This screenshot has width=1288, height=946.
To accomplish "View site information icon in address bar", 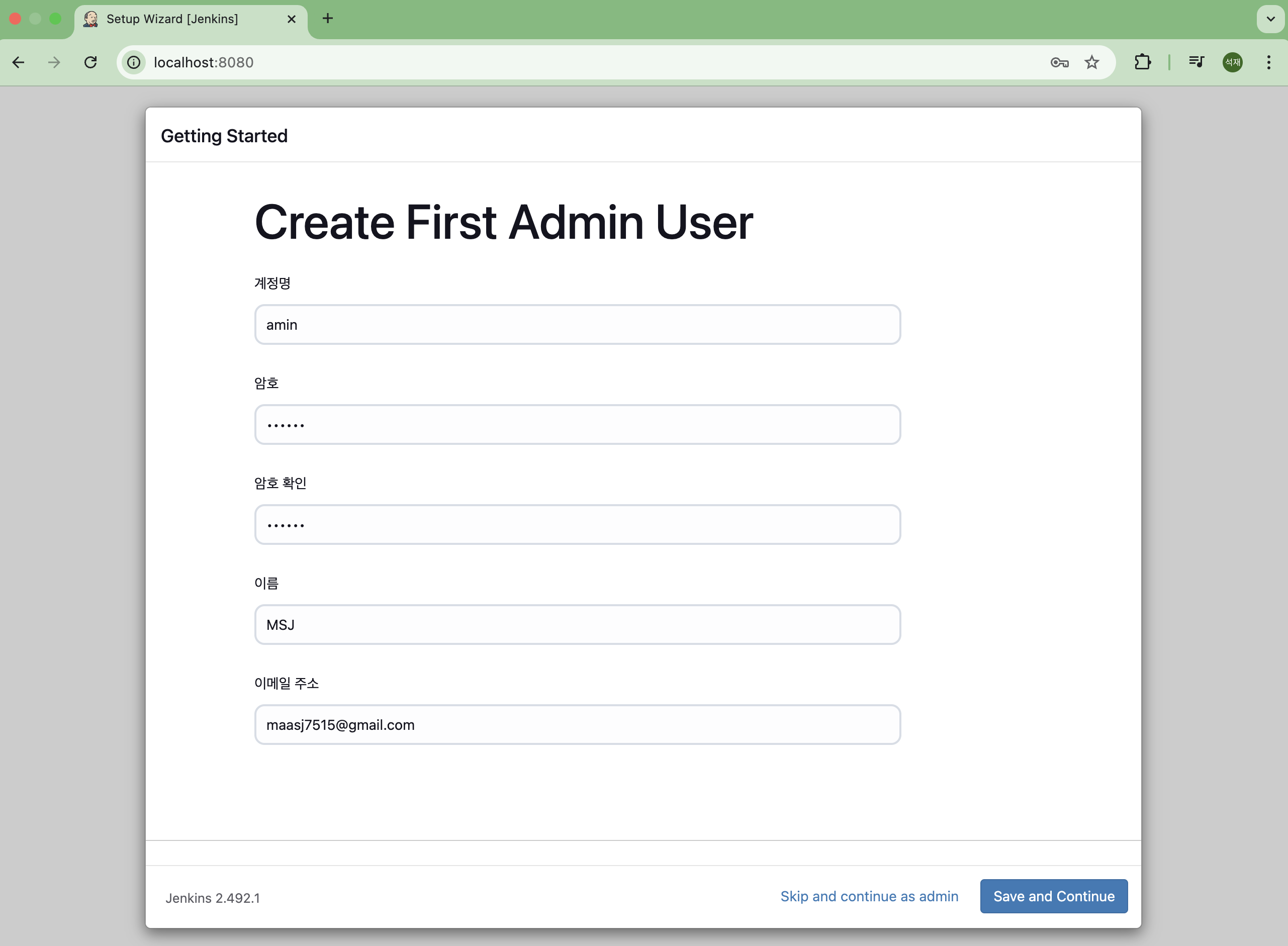I will (x=133, y=62).
